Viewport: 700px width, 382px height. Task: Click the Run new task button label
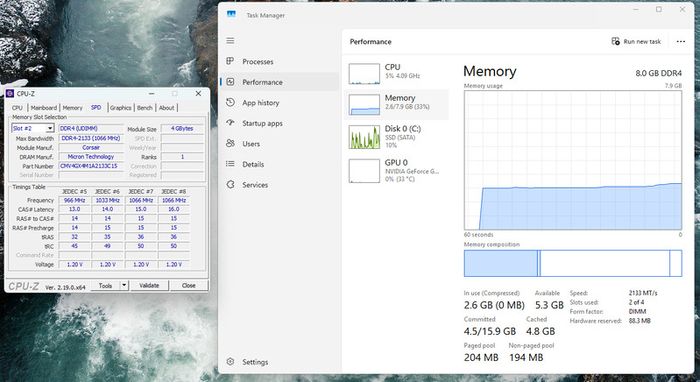pos(642,42)
